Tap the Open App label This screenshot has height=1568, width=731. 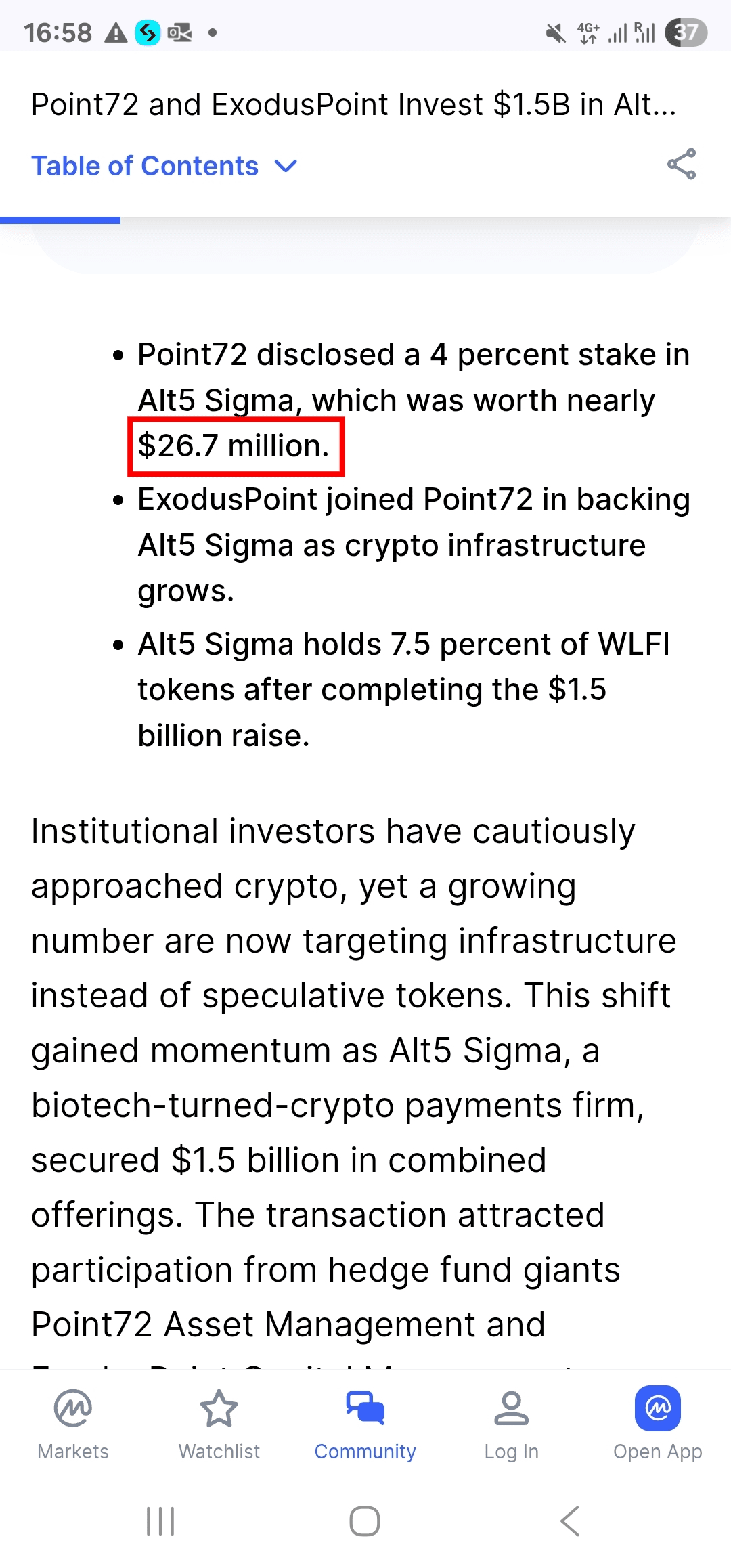click(657, 1452)
